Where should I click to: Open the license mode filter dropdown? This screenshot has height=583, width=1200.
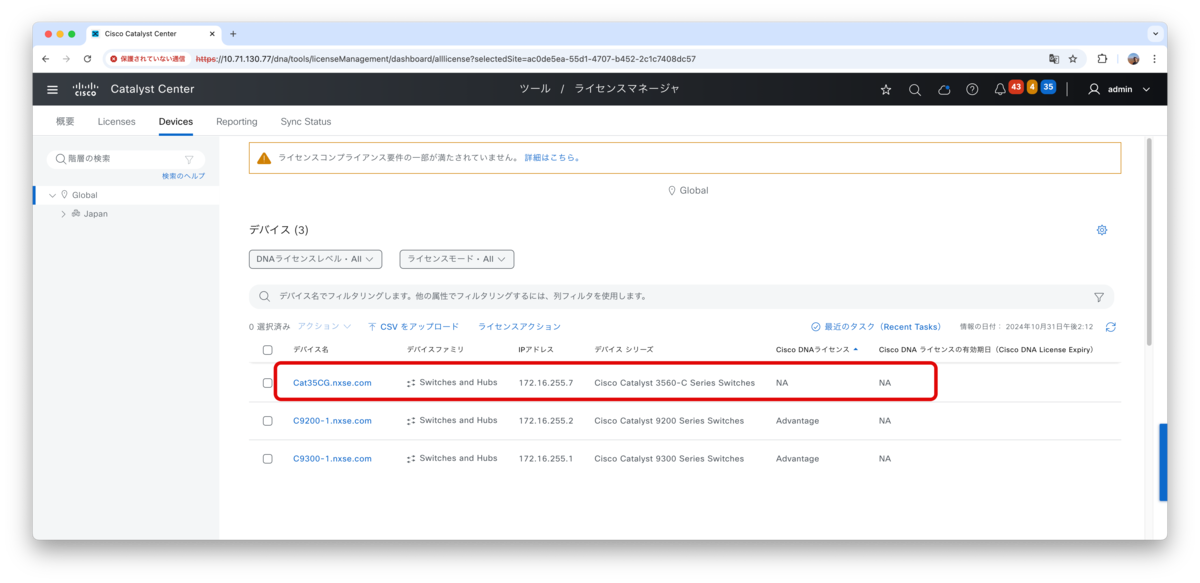pos(457,259)
